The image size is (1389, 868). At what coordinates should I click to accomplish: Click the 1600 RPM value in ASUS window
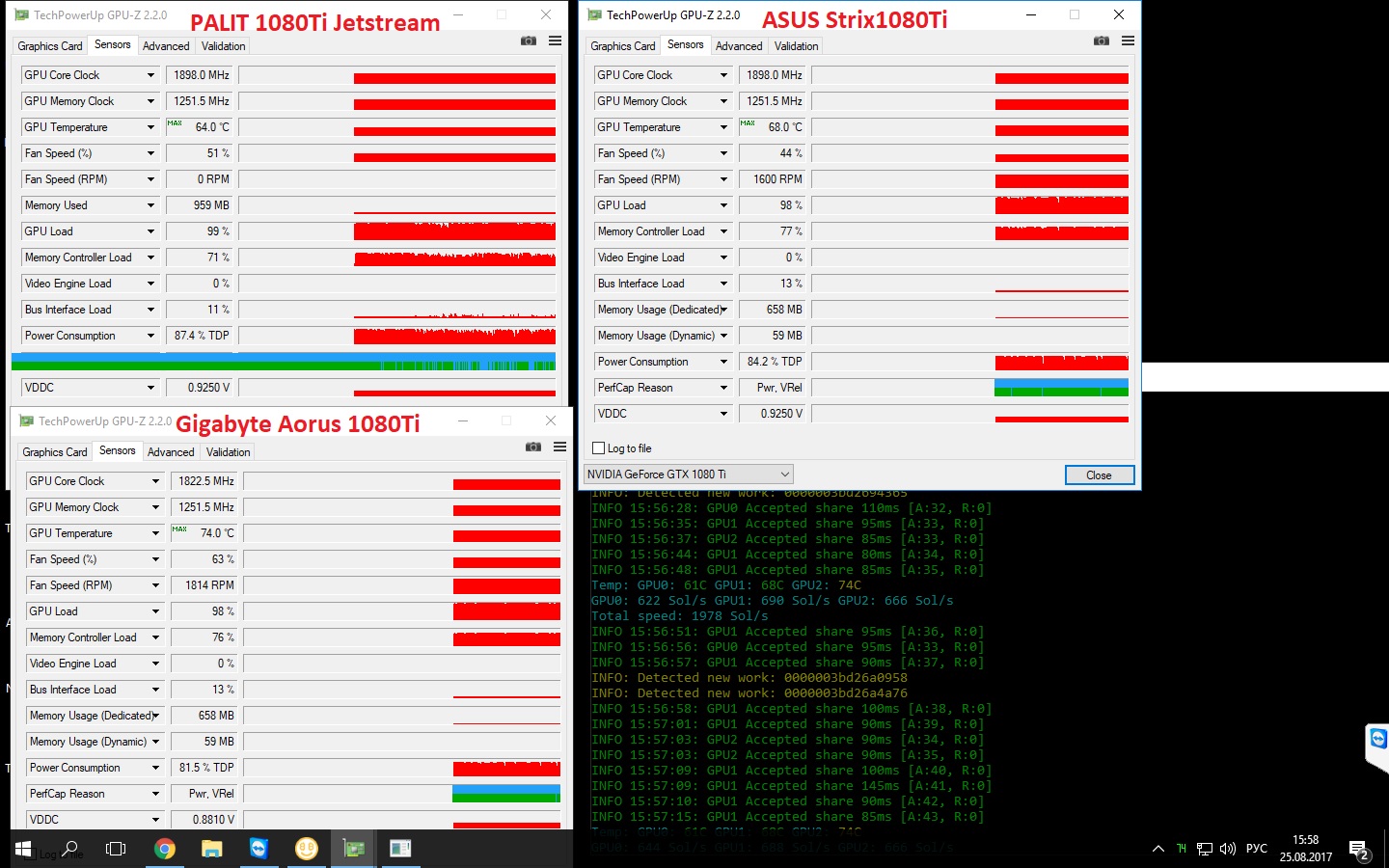[x=773, y=179]
